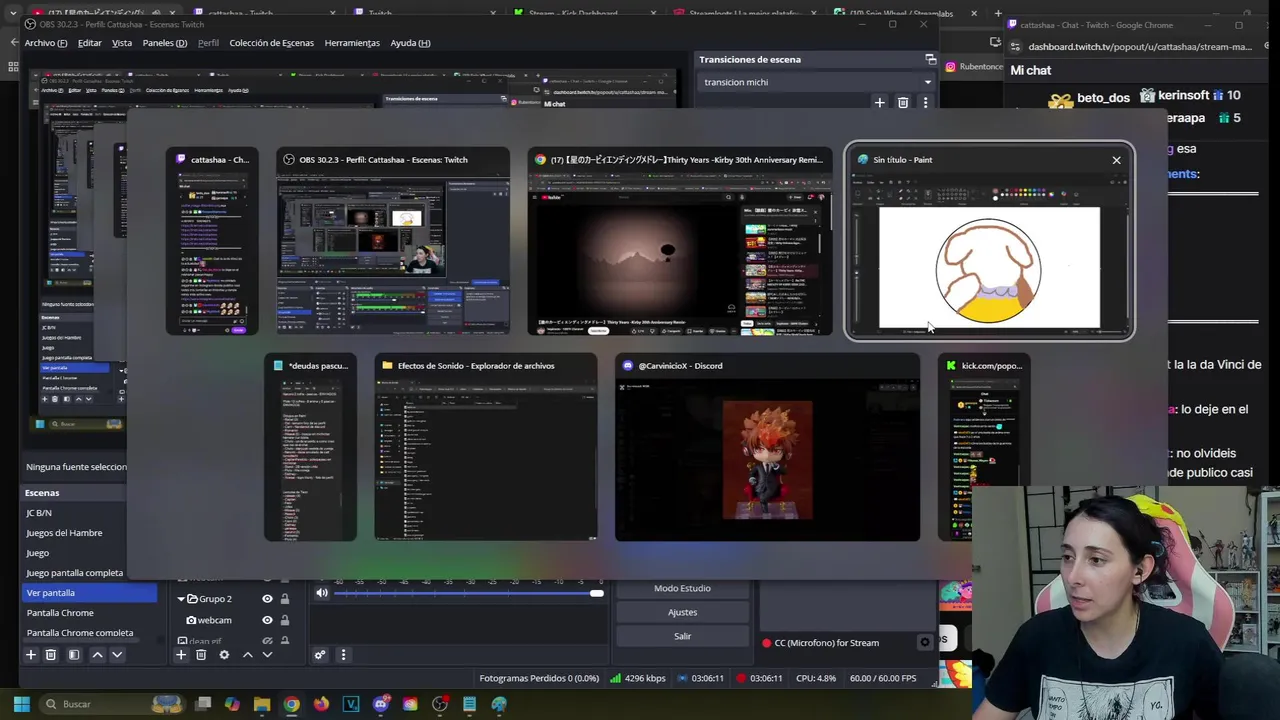
Task: Open Firefox from the taskbar
Action: click(321, 704)
